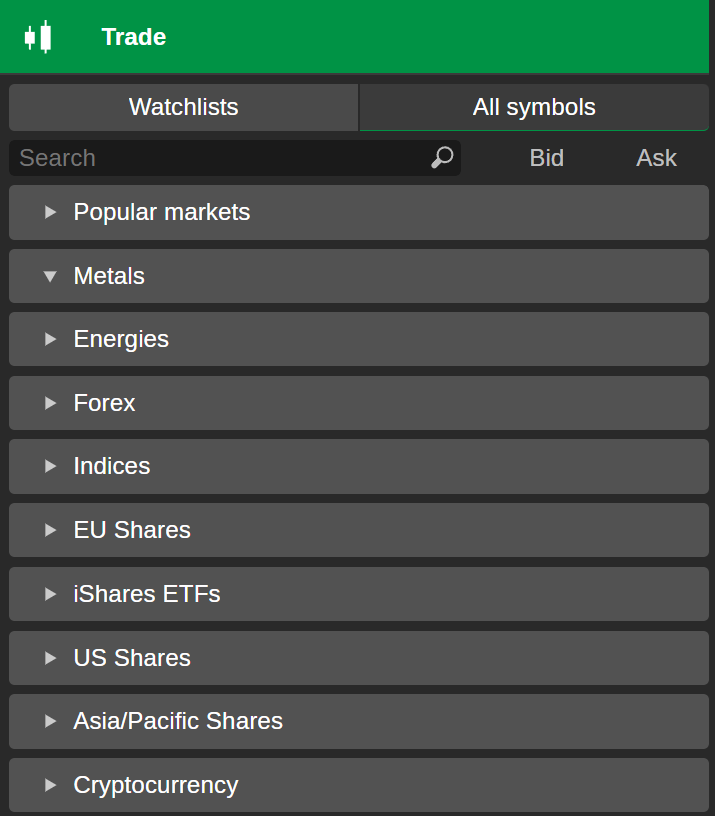Switch to the Watchlists tab

point(184,107)
